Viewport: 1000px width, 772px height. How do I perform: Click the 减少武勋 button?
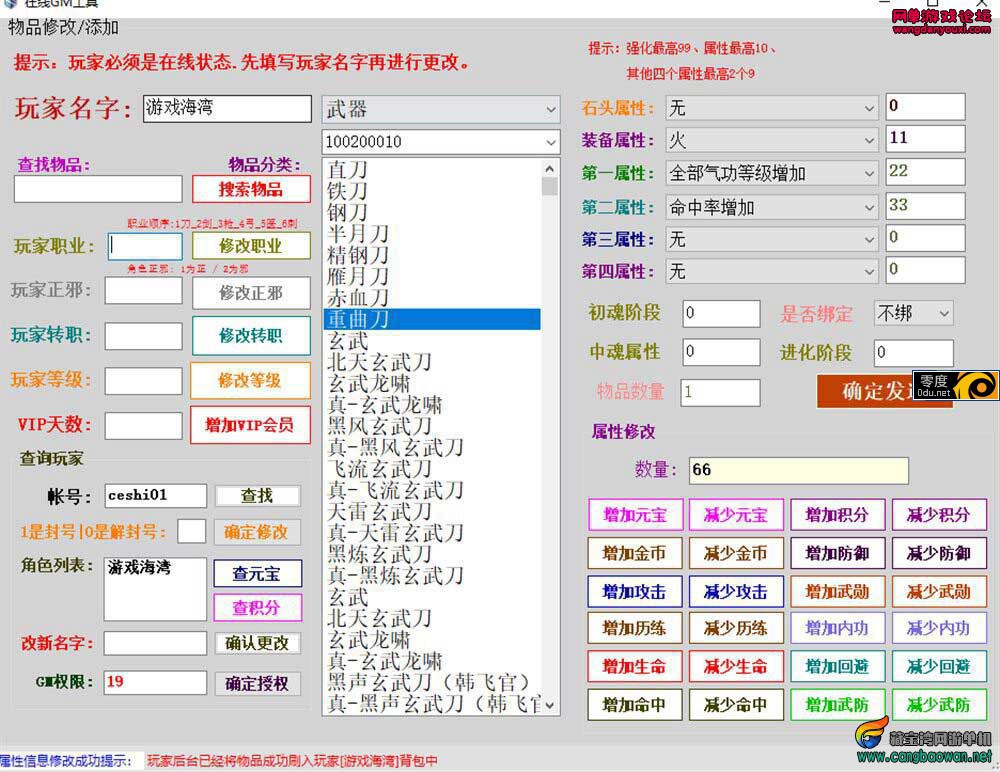[939, 591]
